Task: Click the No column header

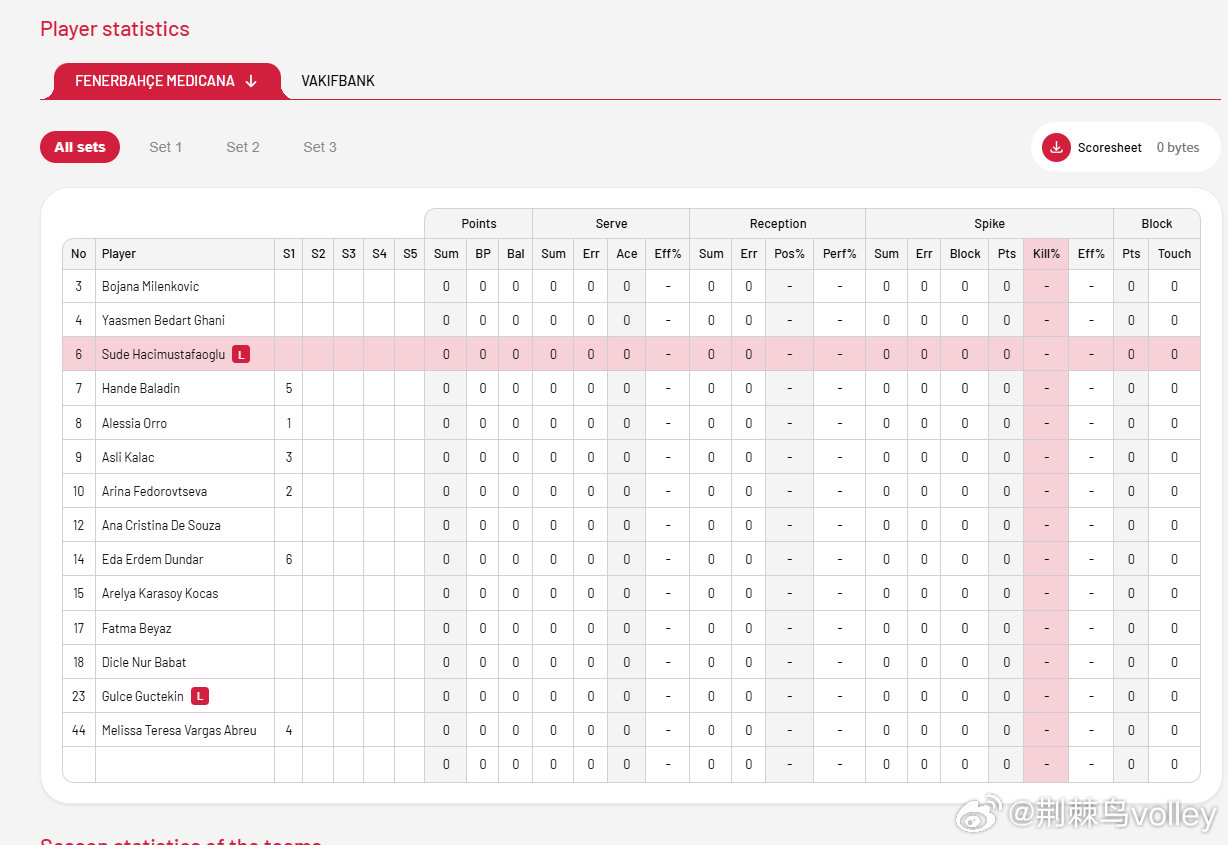Action: [79, 254]
